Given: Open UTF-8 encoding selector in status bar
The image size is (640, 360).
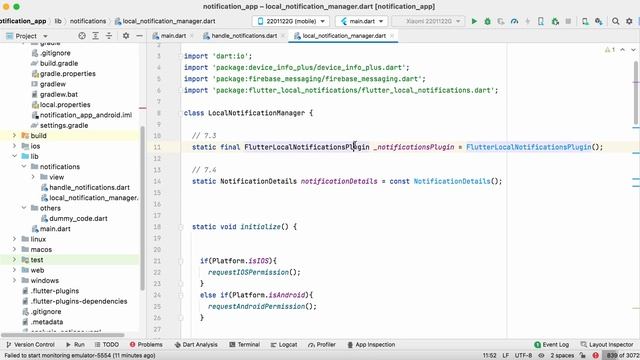Looking at the screenshot, I should click(x=523, y=356).
